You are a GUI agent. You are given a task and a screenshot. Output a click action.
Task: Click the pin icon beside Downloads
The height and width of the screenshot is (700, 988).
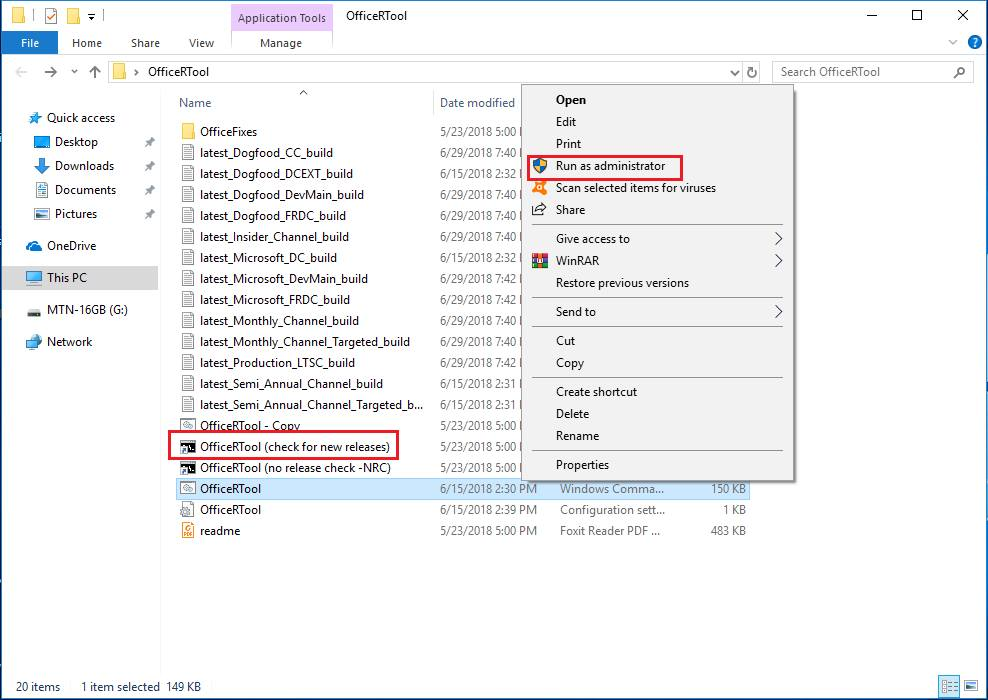[149, 166]
